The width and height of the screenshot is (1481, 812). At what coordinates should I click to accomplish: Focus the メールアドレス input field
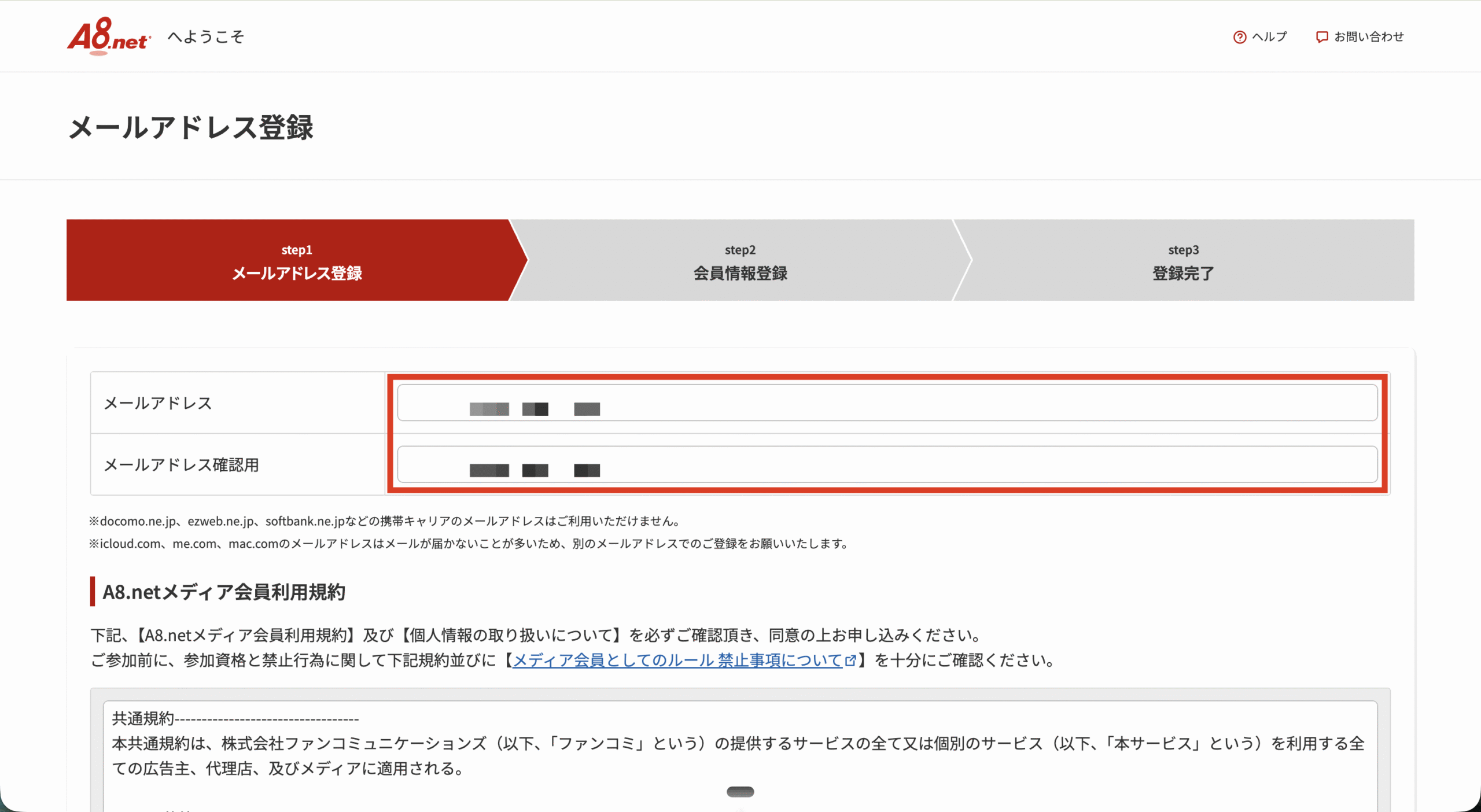point(887,403)
